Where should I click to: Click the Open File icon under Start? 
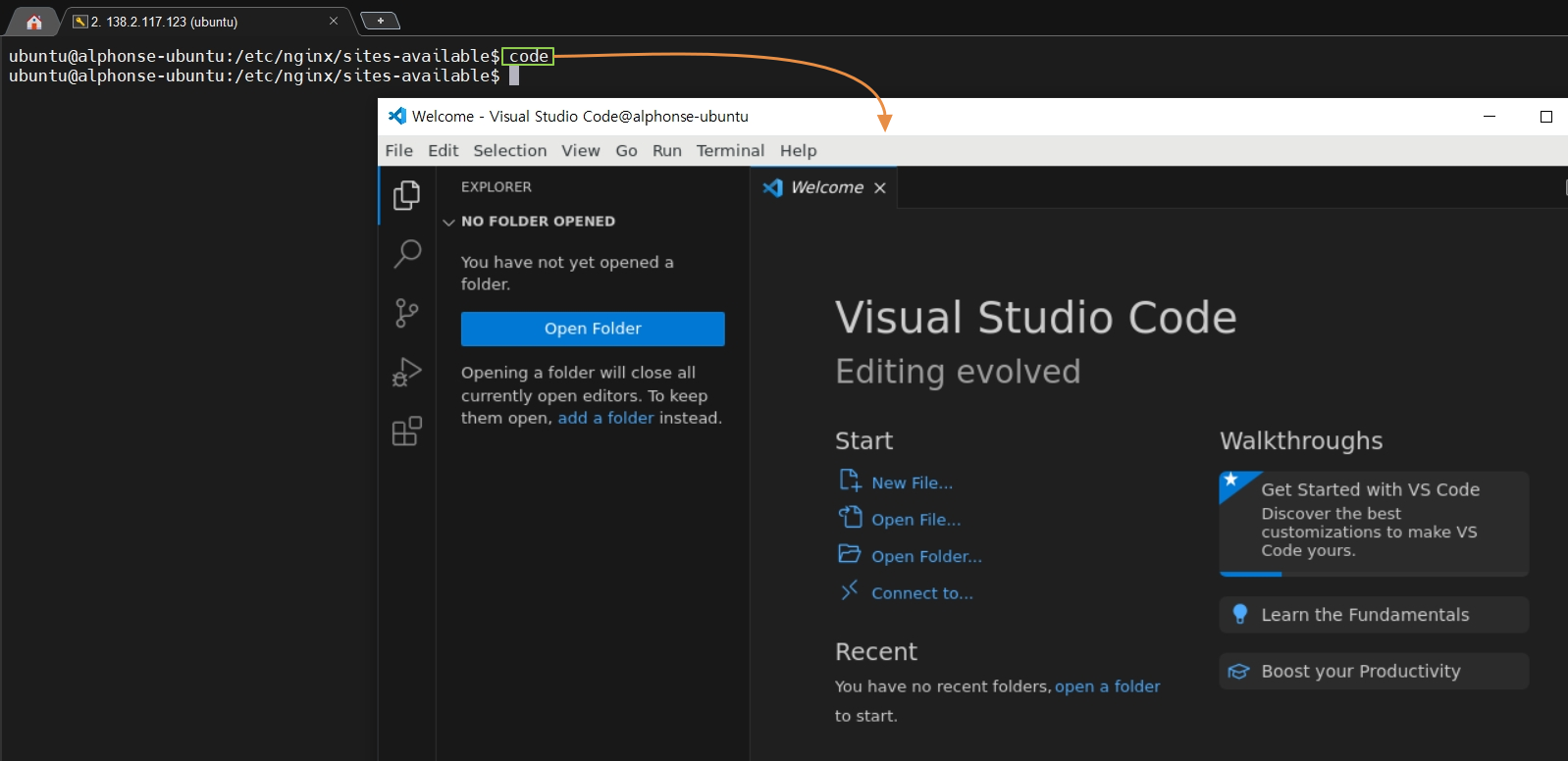point(850,517)
